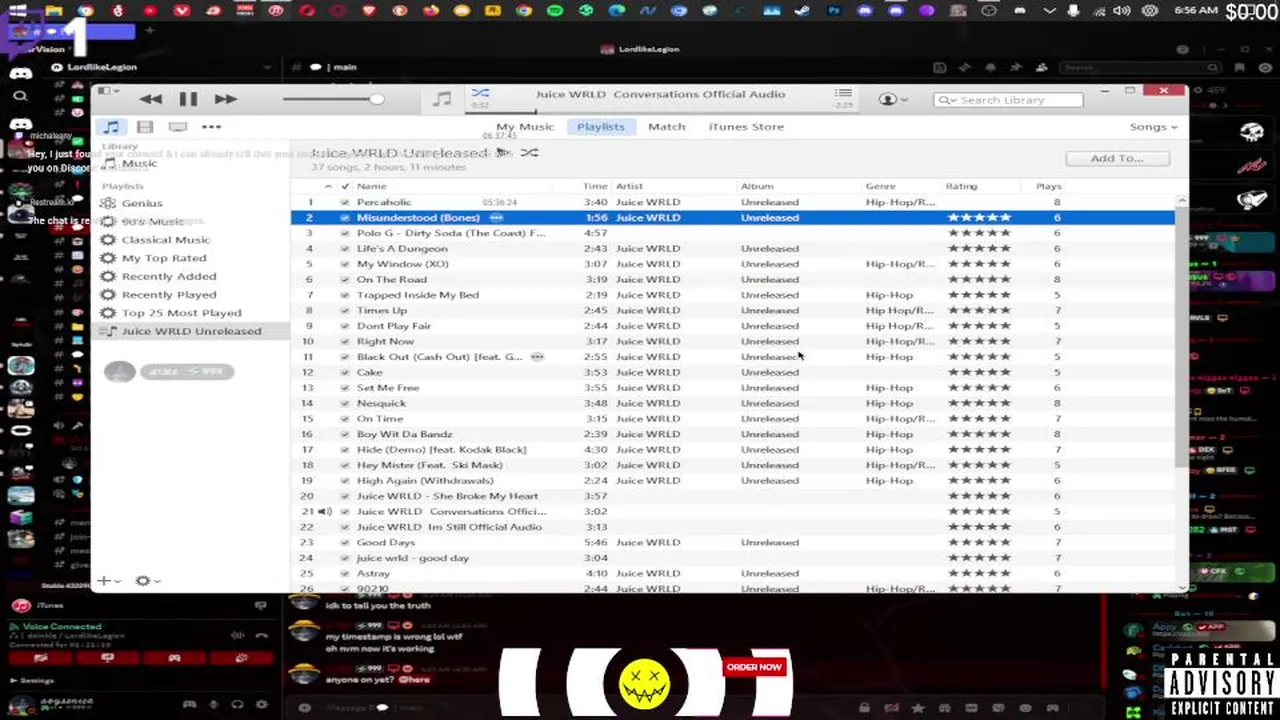
Task: Click the gear icon beside Recently Added
Action: tap(108, 276)
